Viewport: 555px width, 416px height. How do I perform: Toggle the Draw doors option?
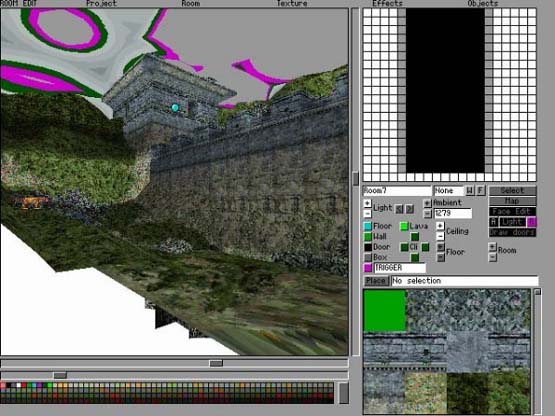coord(512,232)
